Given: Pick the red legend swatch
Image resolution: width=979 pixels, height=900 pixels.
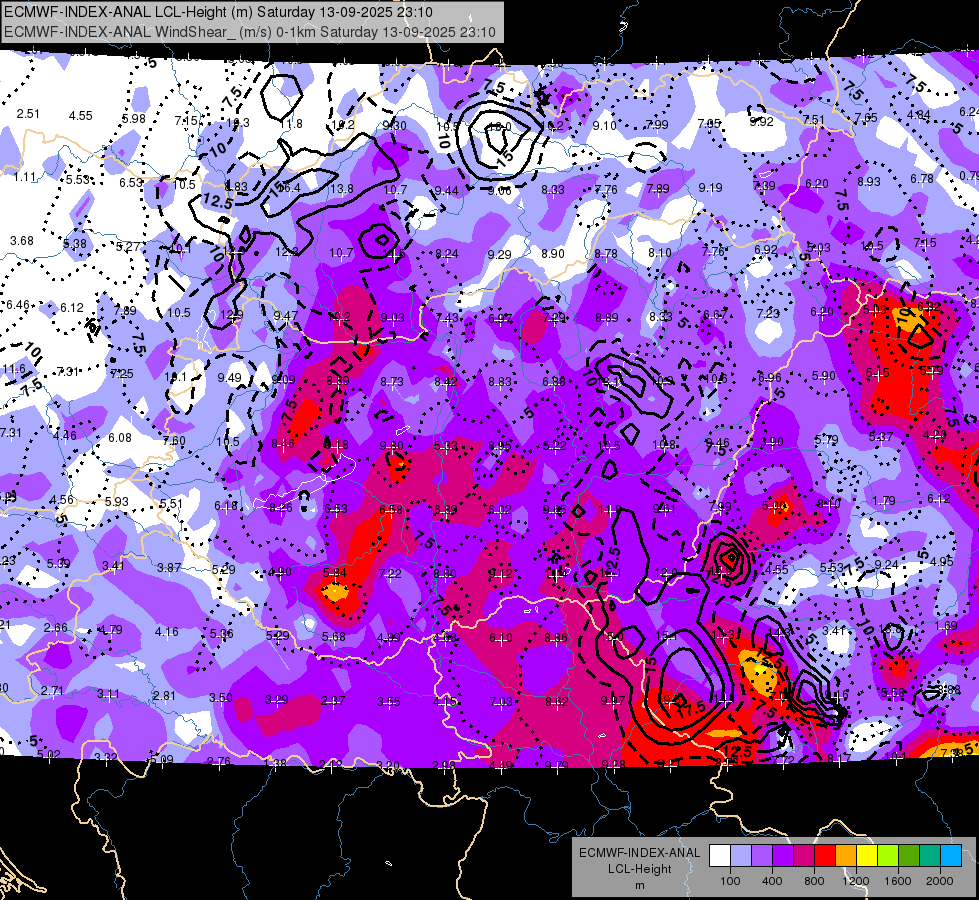Looking at the screenshot, I should pos(825,856).
